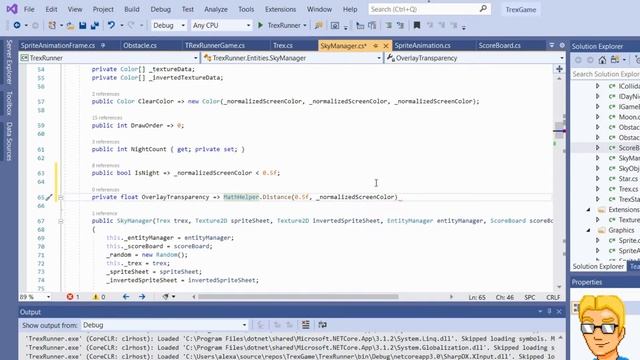The width and height of the screenshot is (640, 360).
Task: Toggle pin on the SpriteAnimationFrame.cs tab
Action: click(x=103, y=45)
